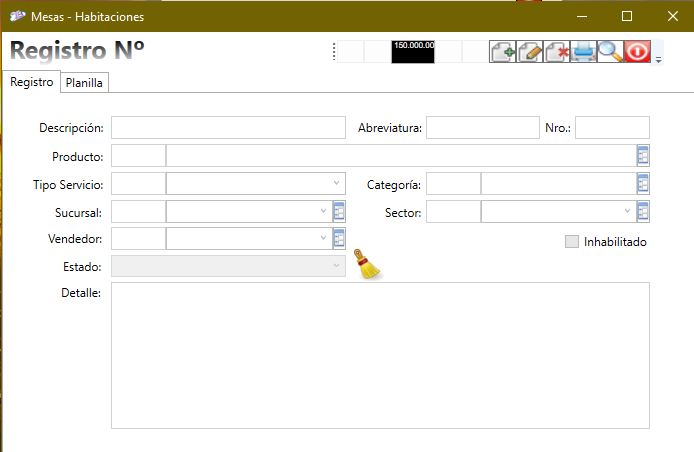Click the black 150.000.00 toolbar box
Viewport: 694px width, 452px height.
413,52
